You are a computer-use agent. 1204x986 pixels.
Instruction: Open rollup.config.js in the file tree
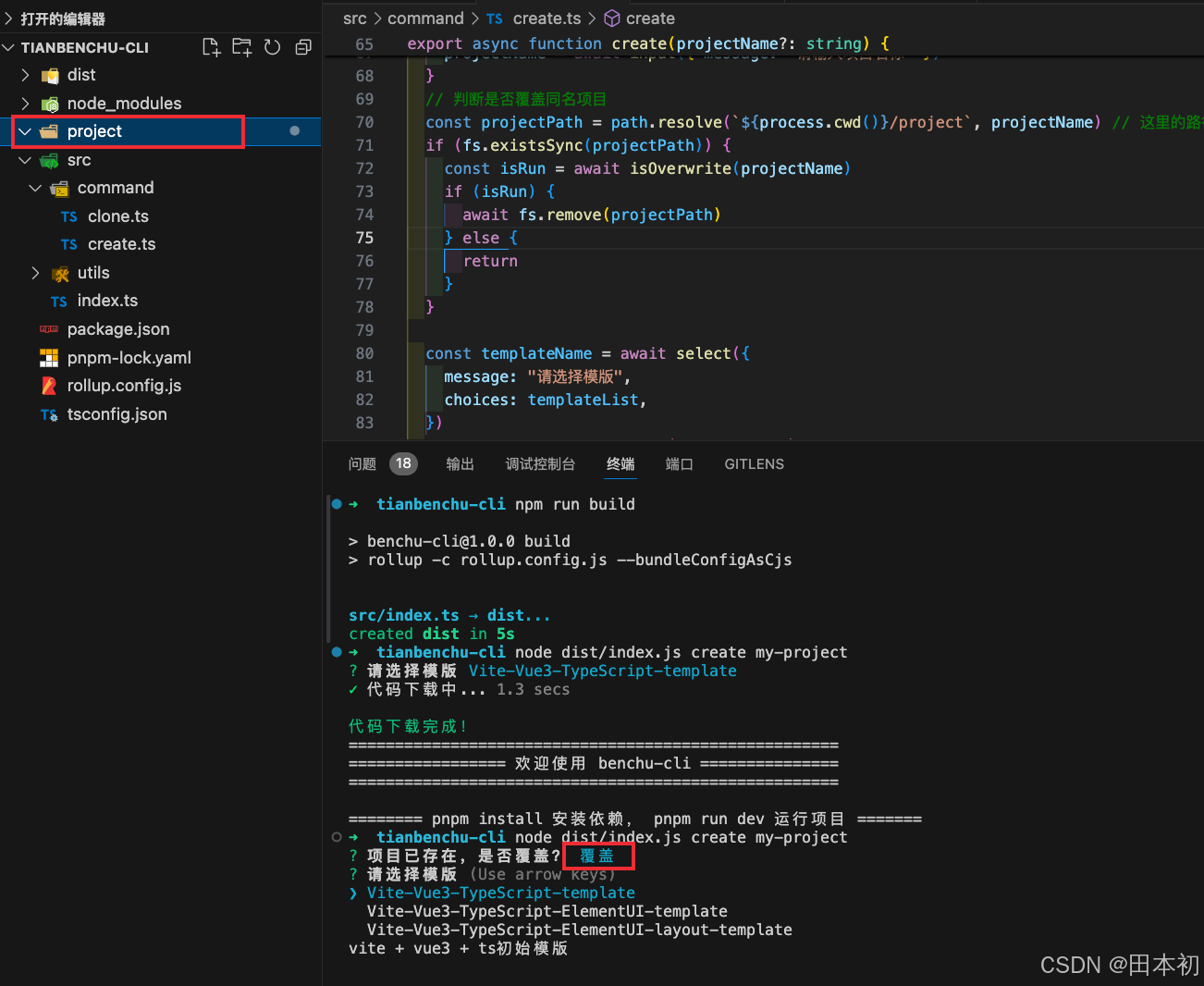pyautogui.click(x=125, y=386)
